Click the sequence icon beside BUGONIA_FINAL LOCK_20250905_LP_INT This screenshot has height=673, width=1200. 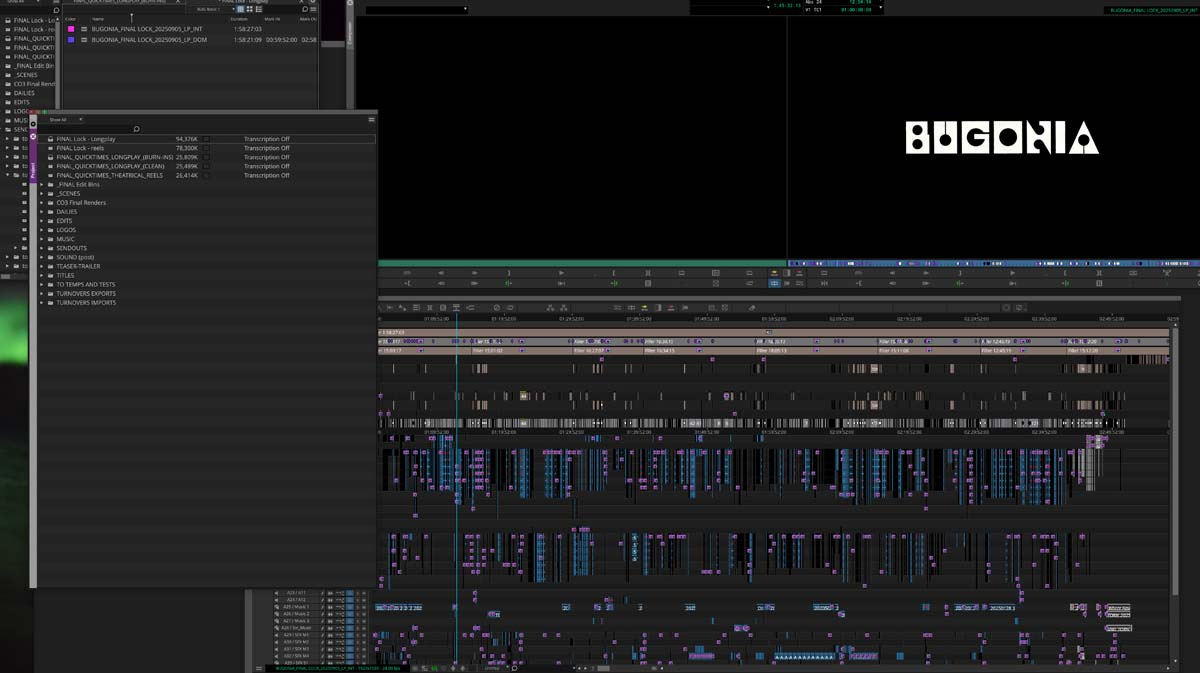pos(84,29)
